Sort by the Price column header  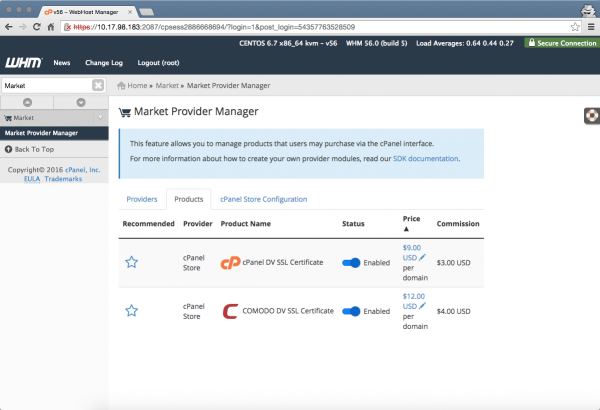pyautogui.click(x=411, y=219)
